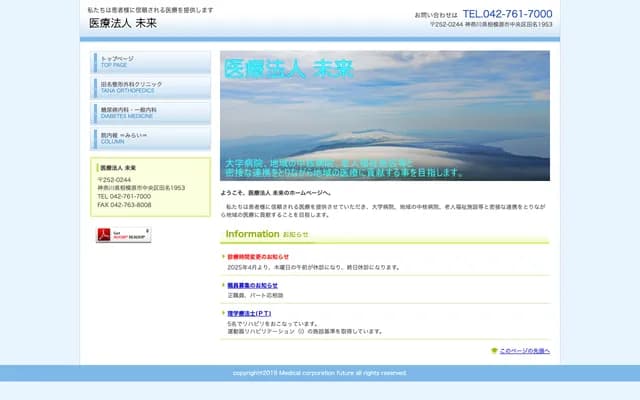Click the arrow bullet beside 理学療法士(PT)

pyautogui.click(x=224, y=313)
